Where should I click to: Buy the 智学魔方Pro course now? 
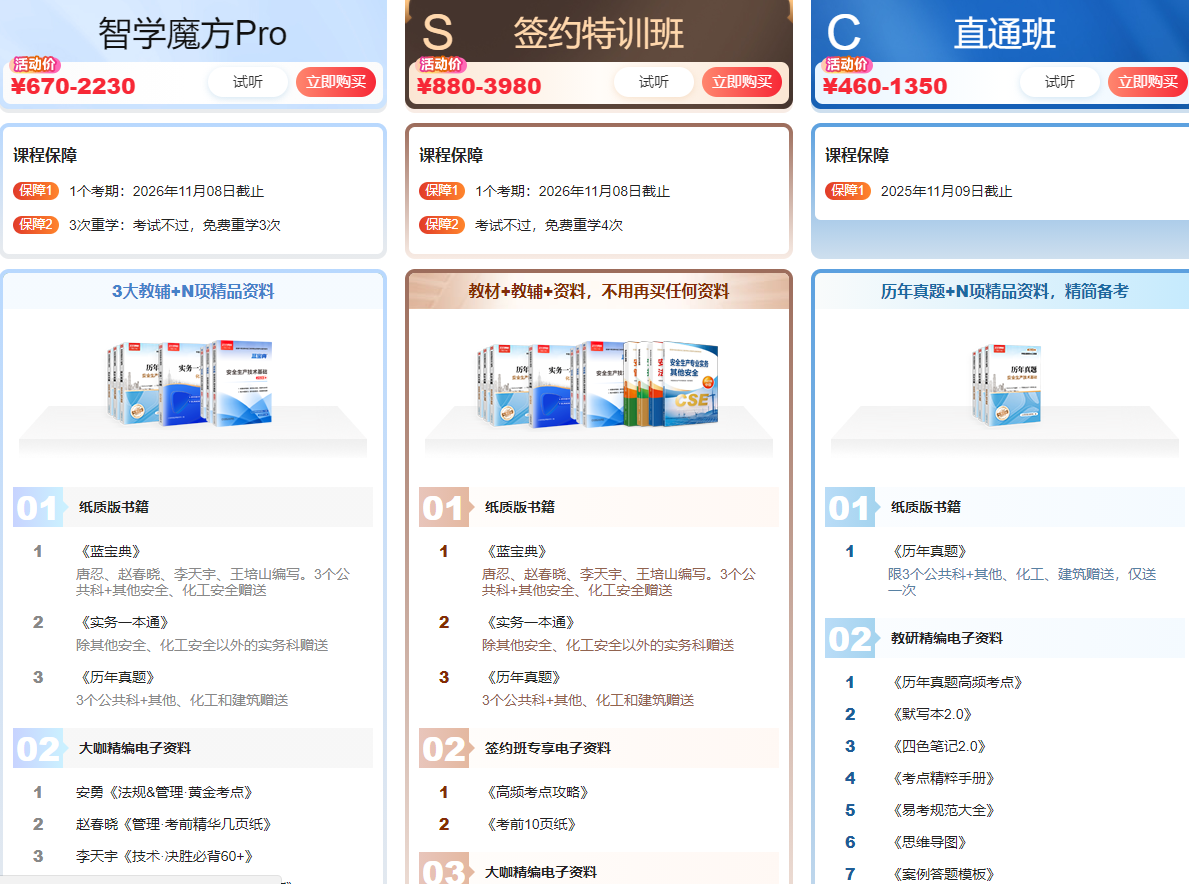point(335,82)
